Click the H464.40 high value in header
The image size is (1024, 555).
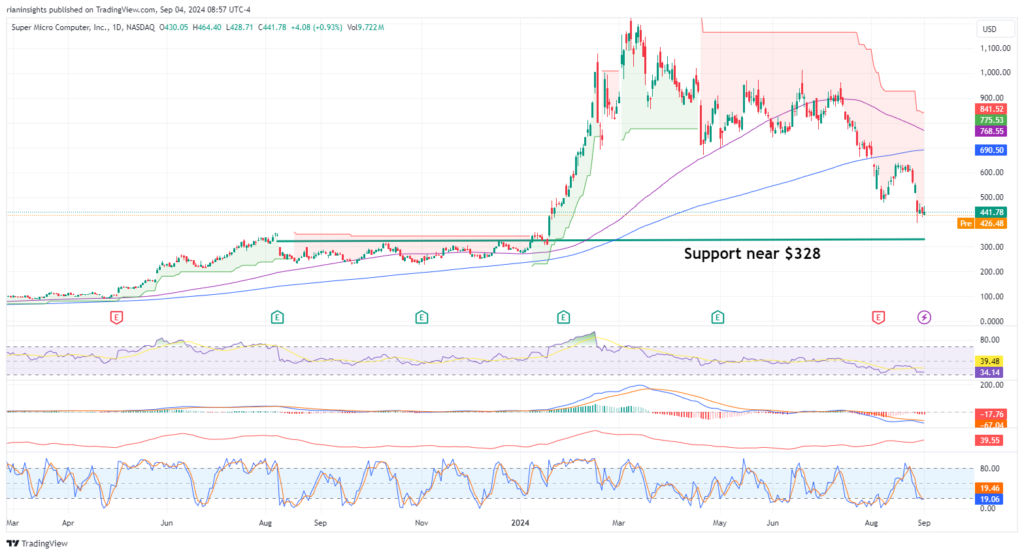click(x=207, y=27)
